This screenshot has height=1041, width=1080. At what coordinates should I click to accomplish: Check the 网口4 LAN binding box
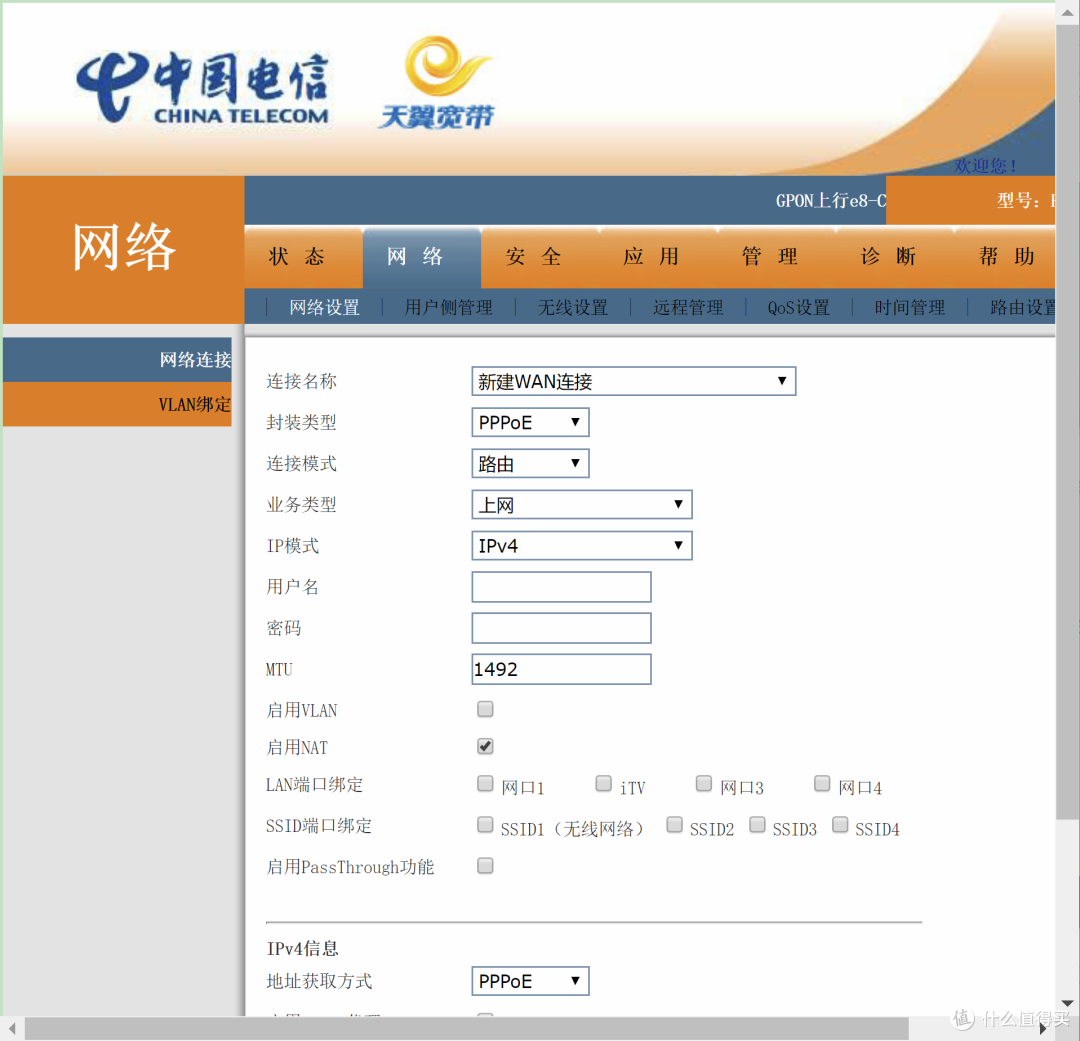pos(822,783)
